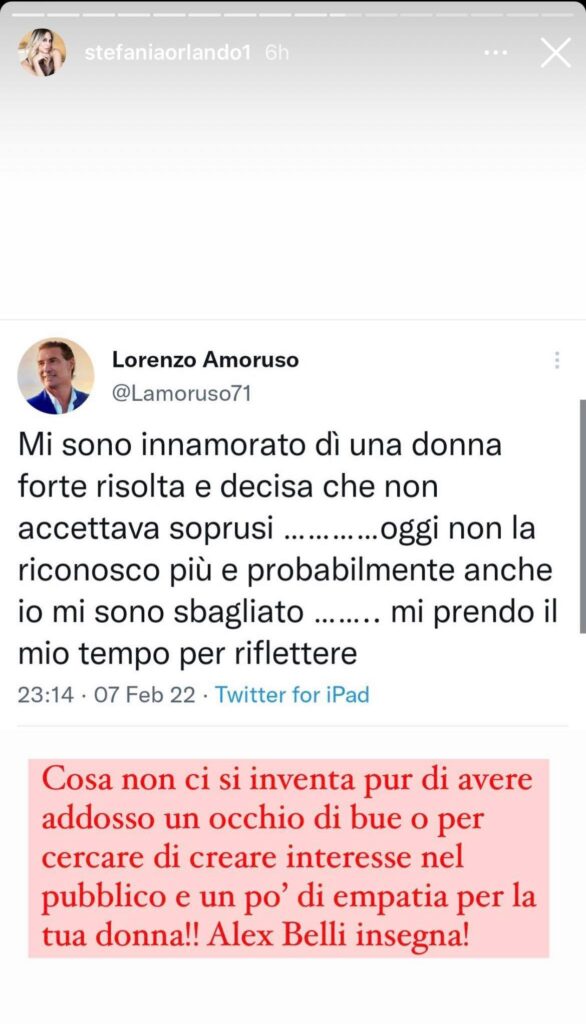
Task: Jump to the first story progress segment
Action: click(28, 14)
